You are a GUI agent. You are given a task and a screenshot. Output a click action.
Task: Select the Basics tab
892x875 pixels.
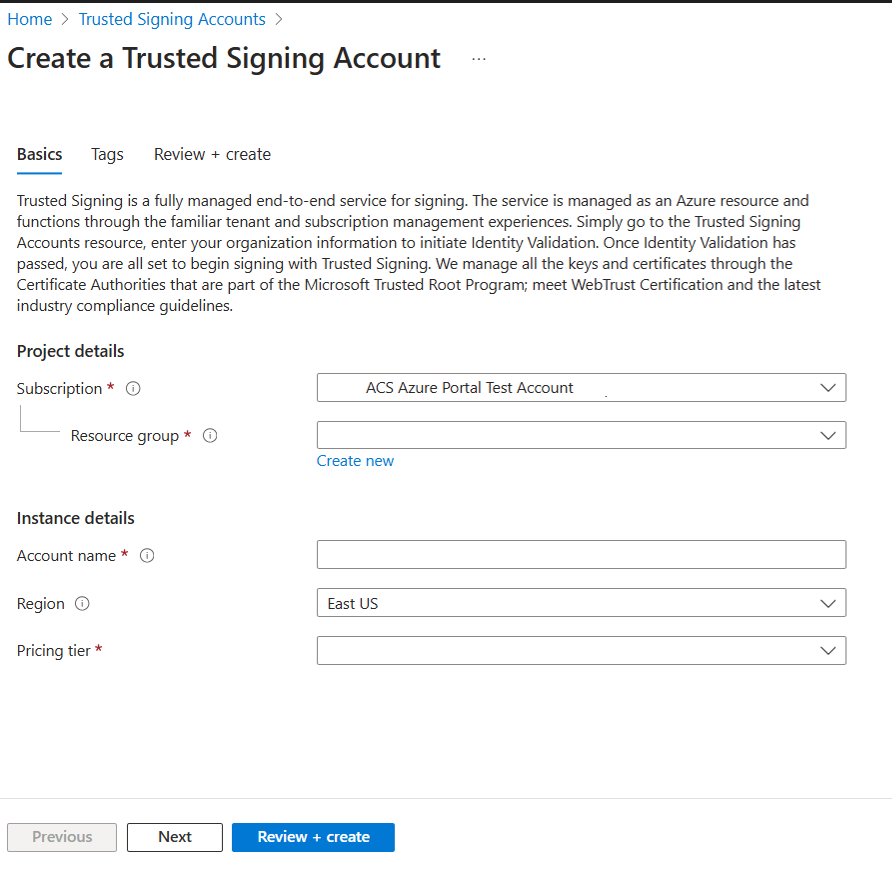pyautogui.click(x=40, y=154)
